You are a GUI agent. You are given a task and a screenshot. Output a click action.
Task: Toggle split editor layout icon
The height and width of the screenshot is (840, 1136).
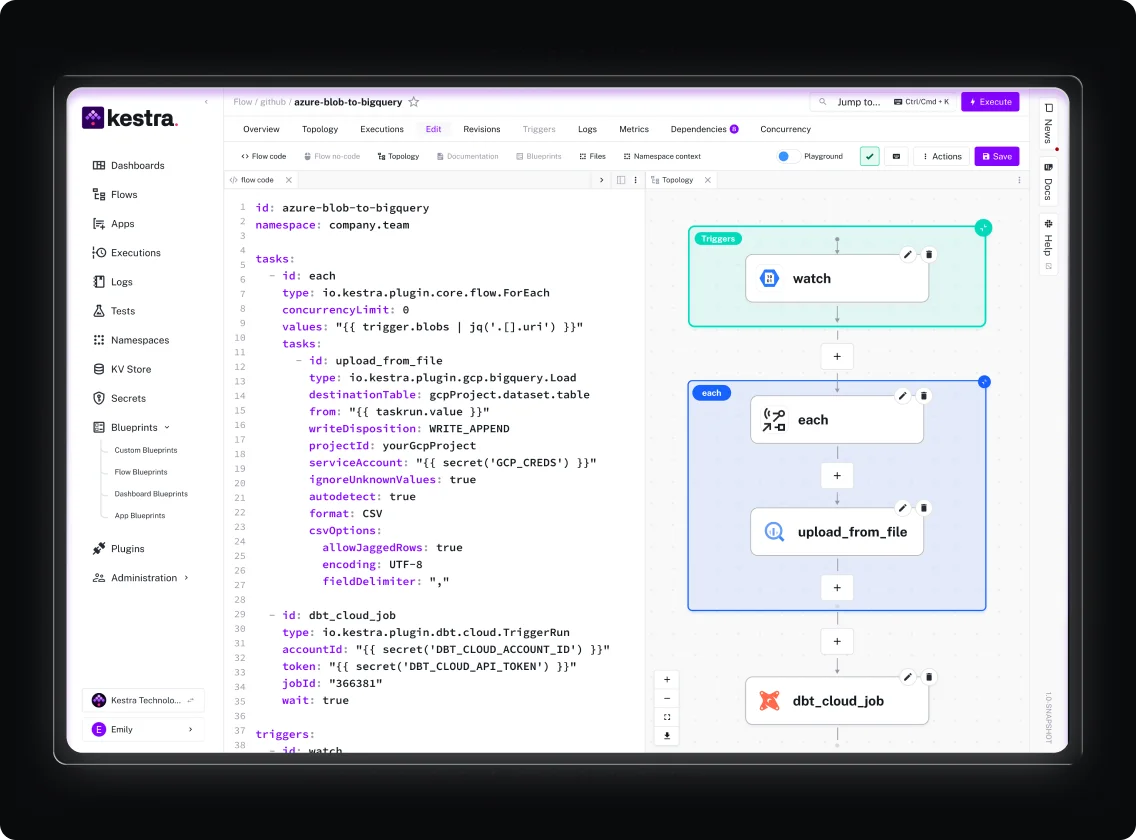point(621,180)
